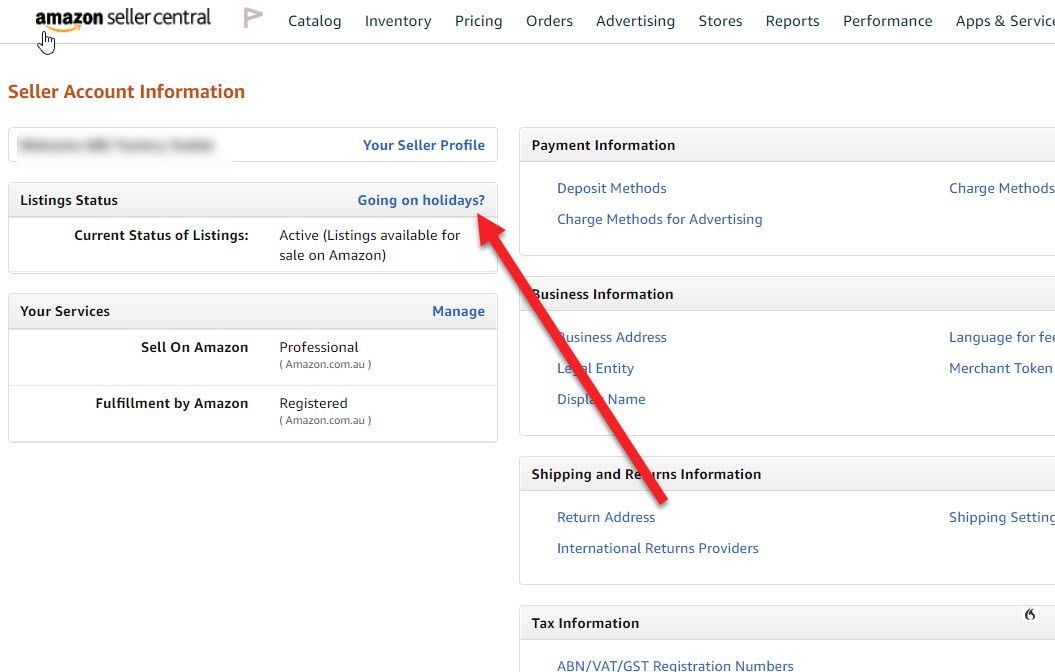Open the Apps & Services menu
Image resolution: width=1055 pixels, height=672 pixels.
point(1005,21)
